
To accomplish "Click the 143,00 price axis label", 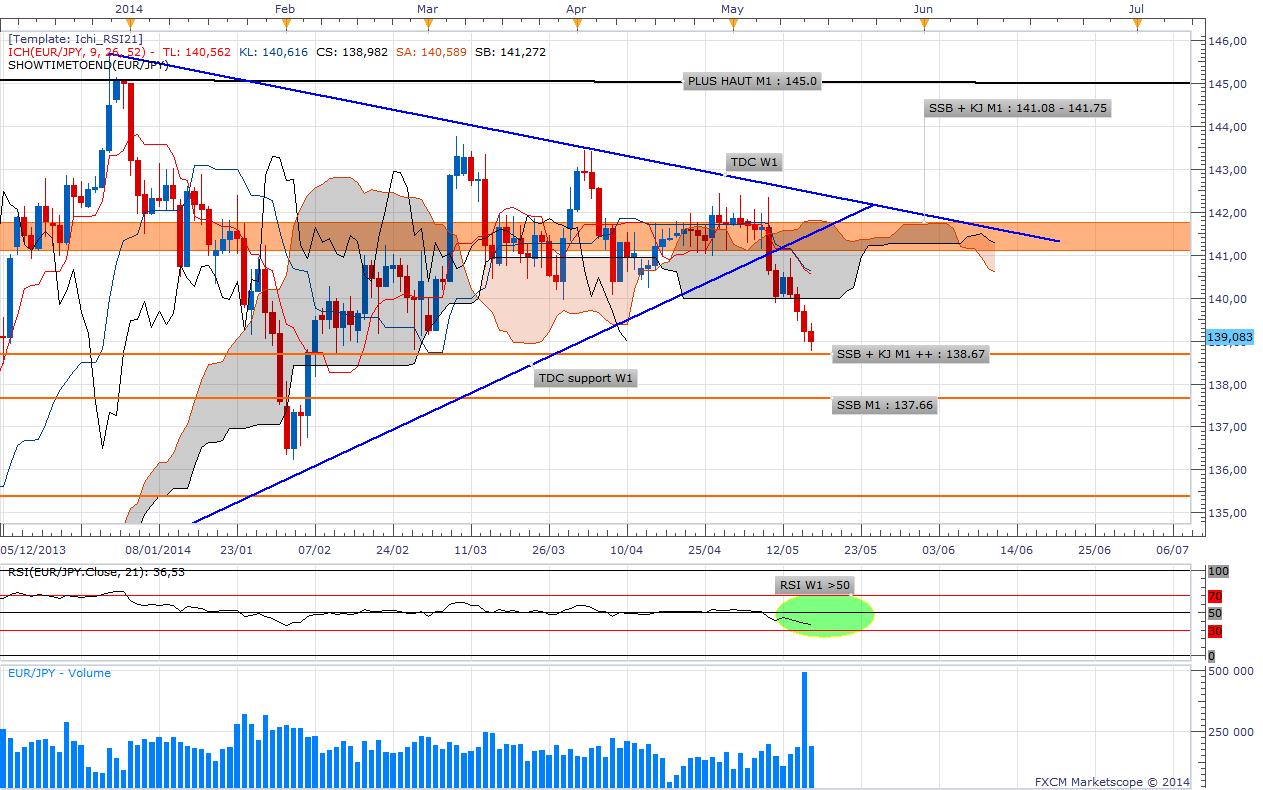I will point(1226,170).
